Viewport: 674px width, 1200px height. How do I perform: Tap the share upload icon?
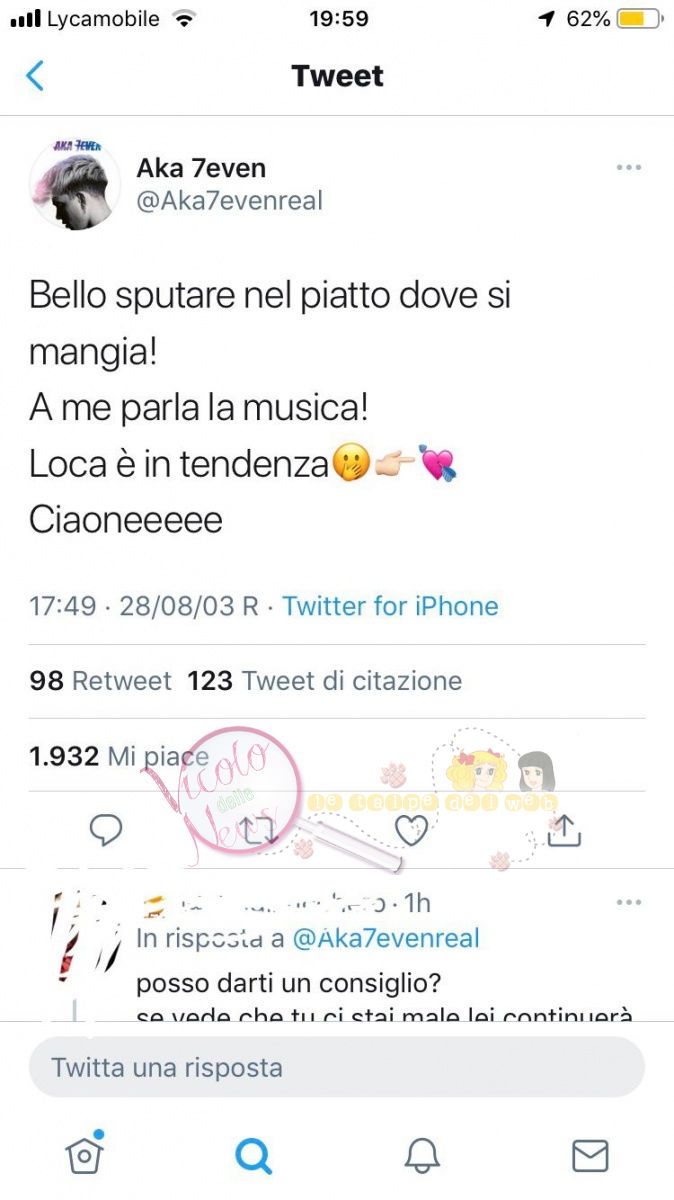(564, 829)
